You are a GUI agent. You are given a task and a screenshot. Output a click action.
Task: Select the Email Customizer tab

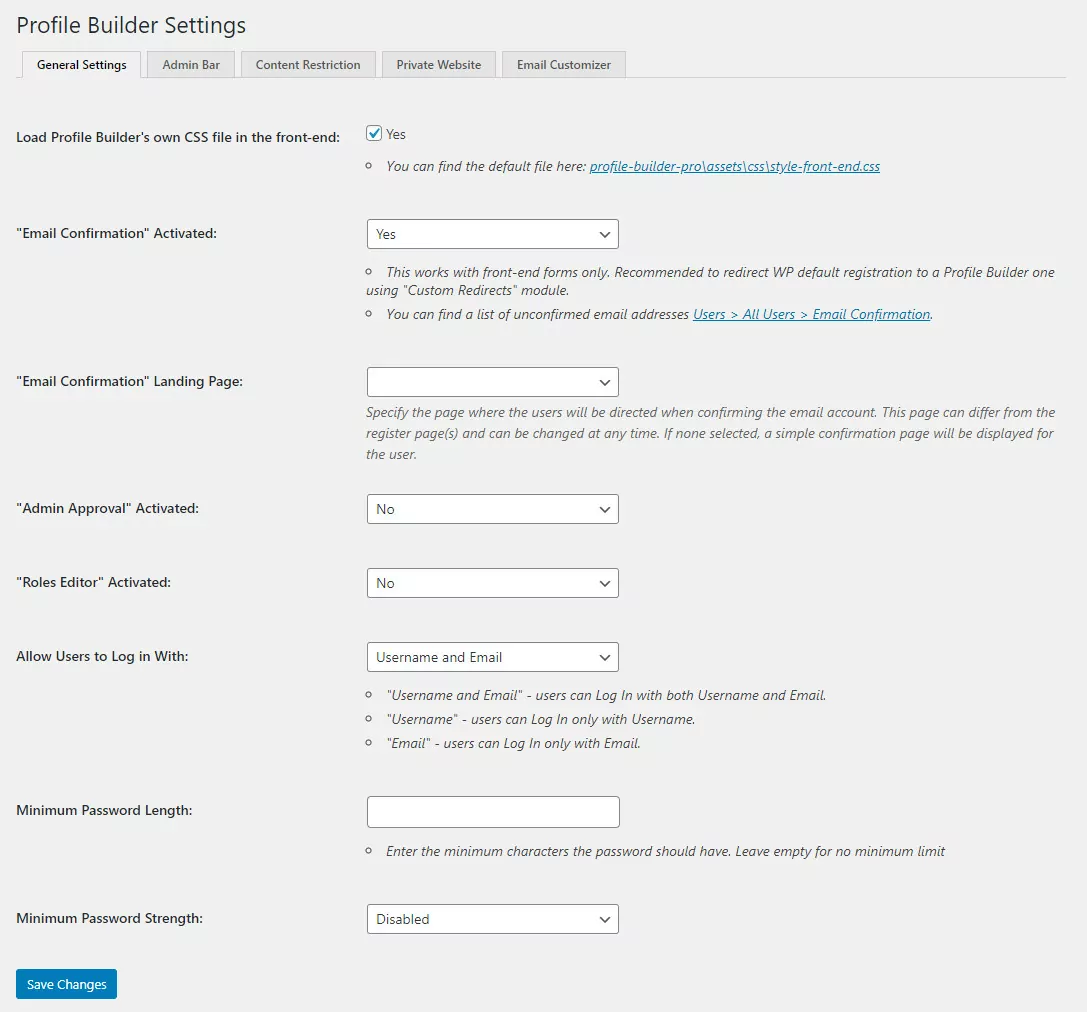point(564,64)
